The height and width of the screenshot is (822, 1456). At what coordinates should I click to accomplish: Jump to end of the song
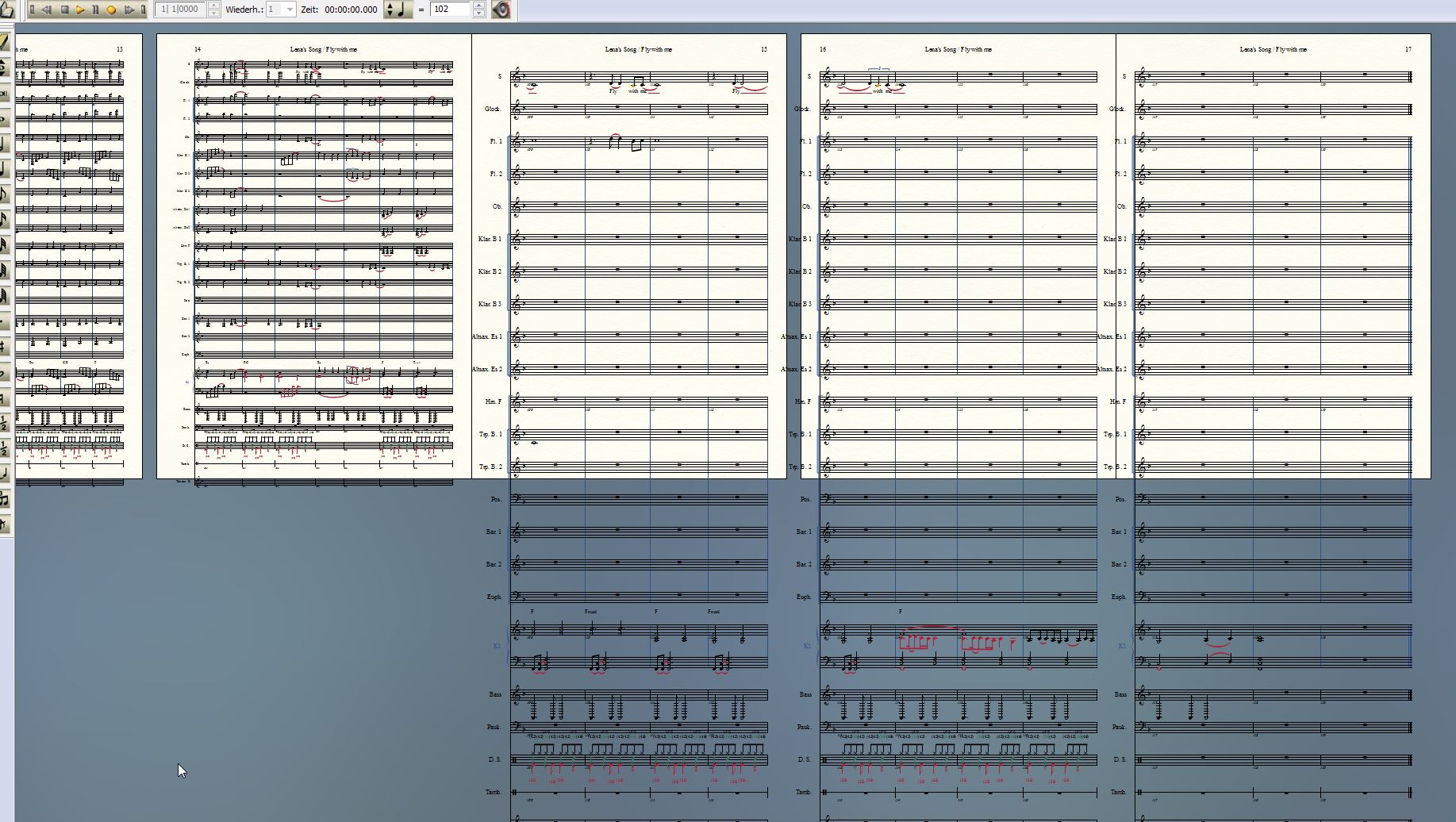click(x=144, y=10)
